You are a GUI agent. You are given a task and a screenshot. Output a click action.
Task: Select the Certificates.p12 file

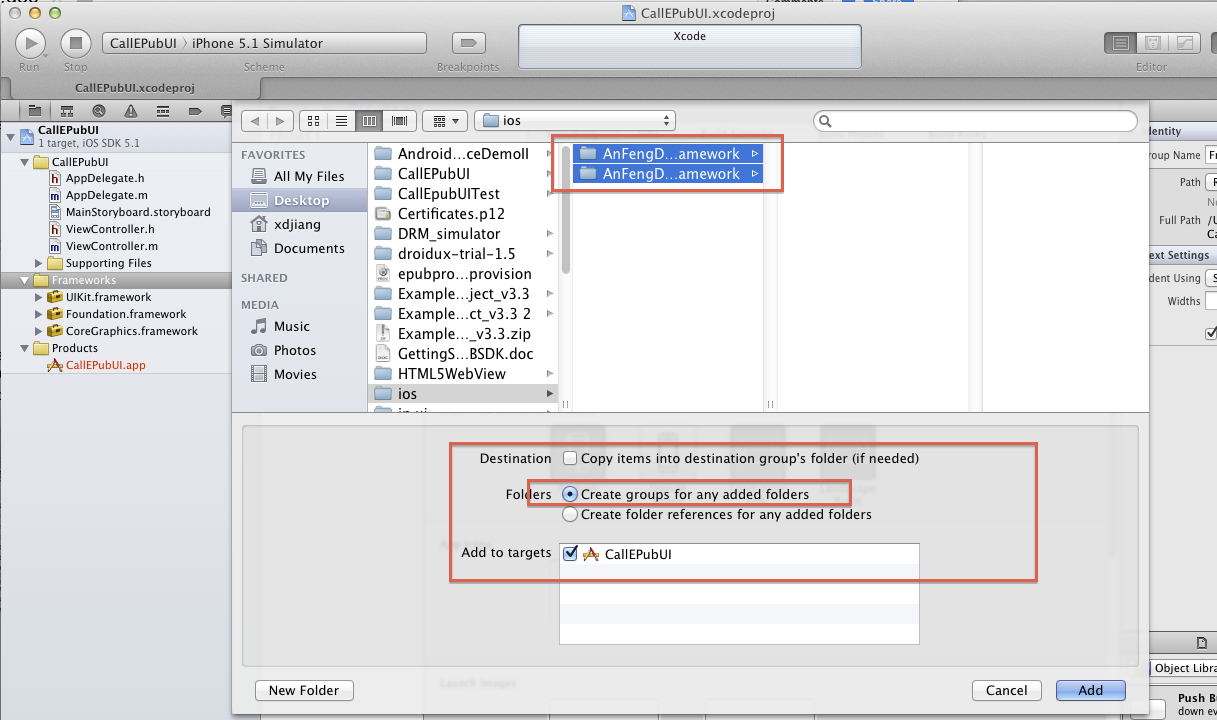(463, 213)
